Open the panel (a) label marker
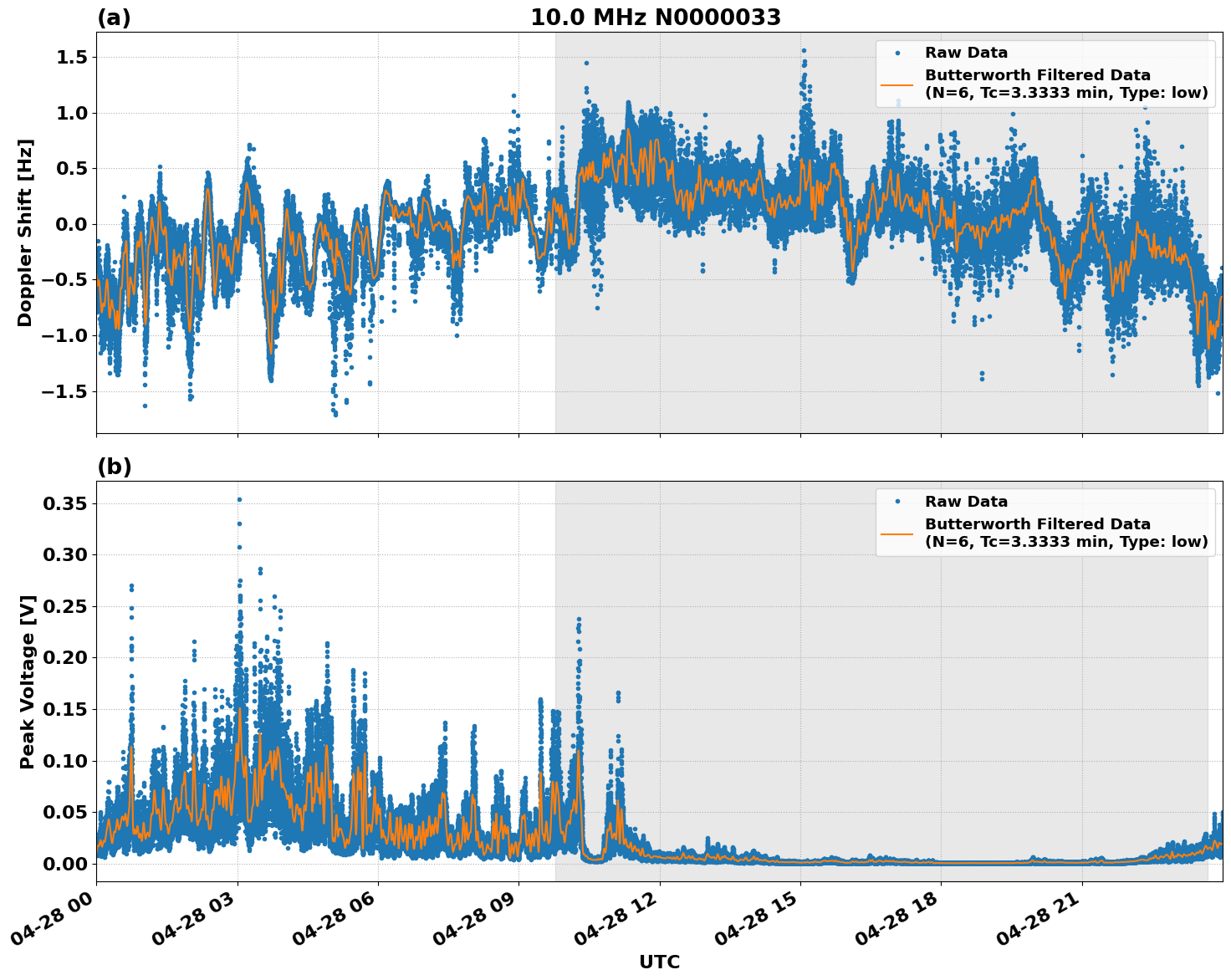 point(115,15)
